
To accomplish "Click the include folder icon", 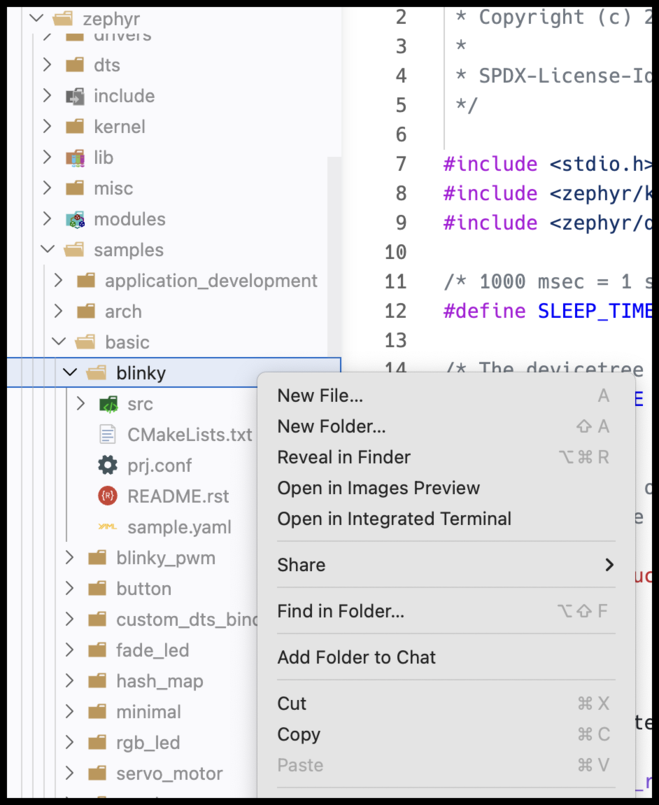I will (x=75, y=96).
